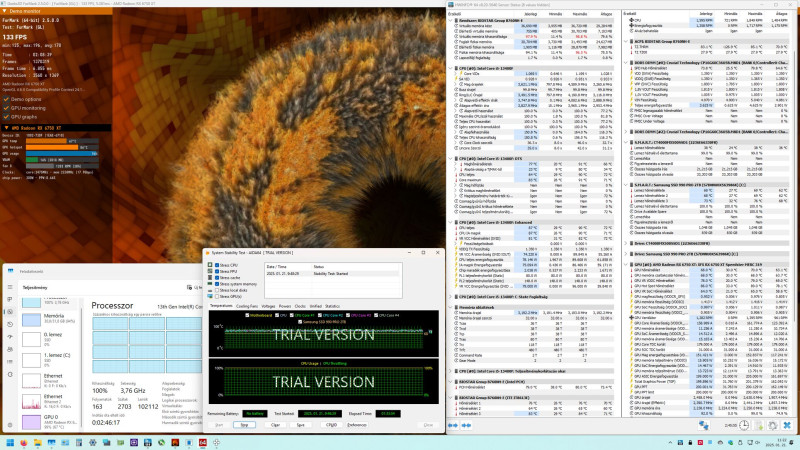Collapse ACPI BIOSTAR group in HWiNFO
This screenshot has width=800, height=450.
(x=626, y=41)
